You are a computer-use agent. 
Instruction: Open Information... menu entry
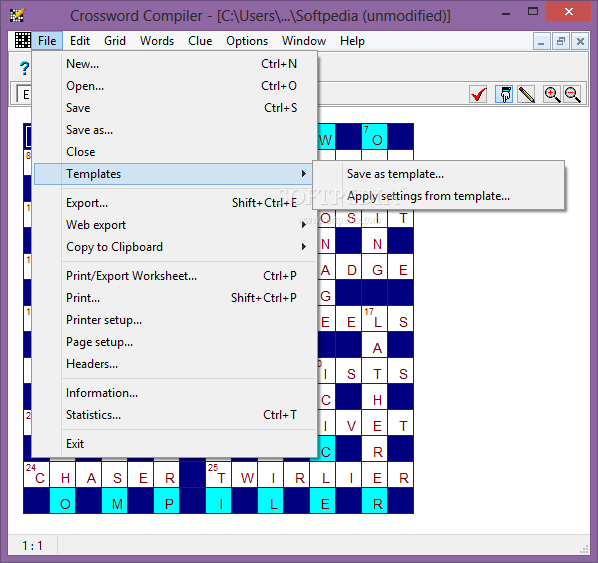(175, 393)
